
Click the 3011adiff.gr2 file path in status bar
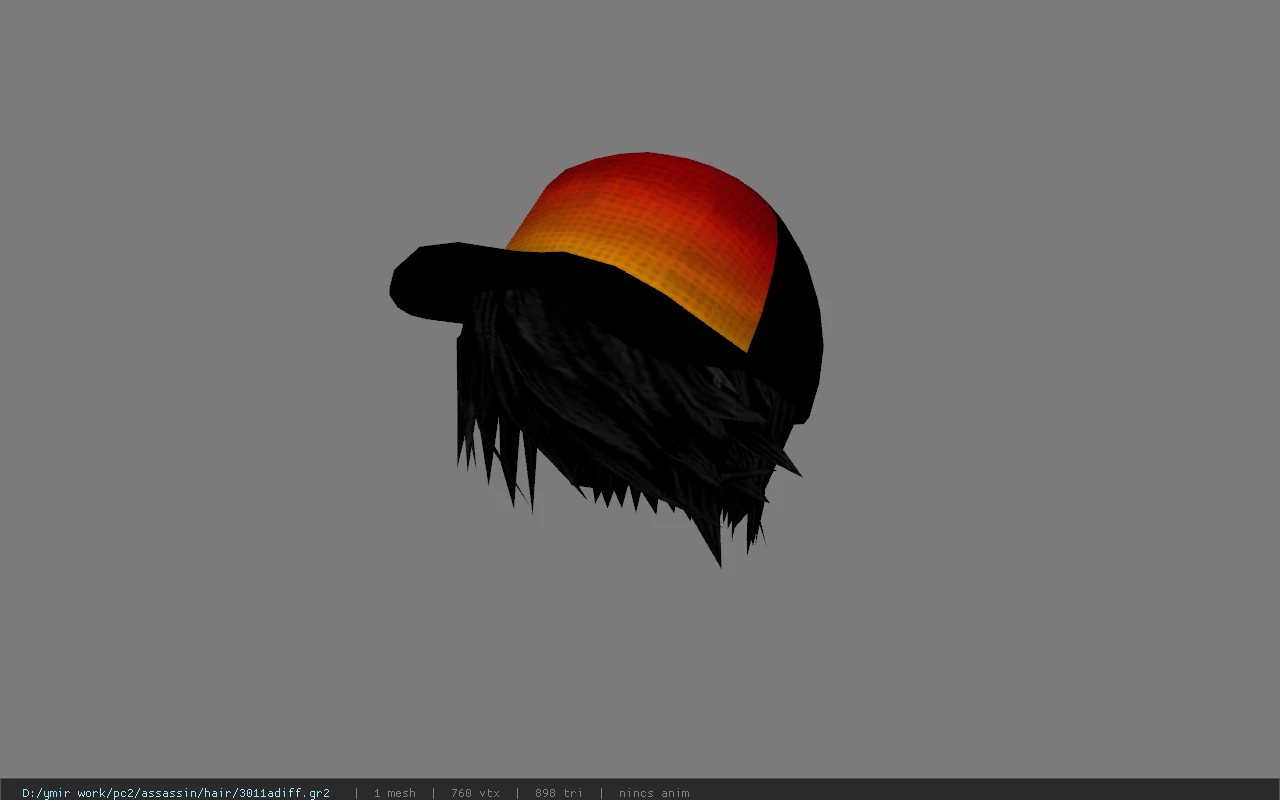click(x=176, y=793)
